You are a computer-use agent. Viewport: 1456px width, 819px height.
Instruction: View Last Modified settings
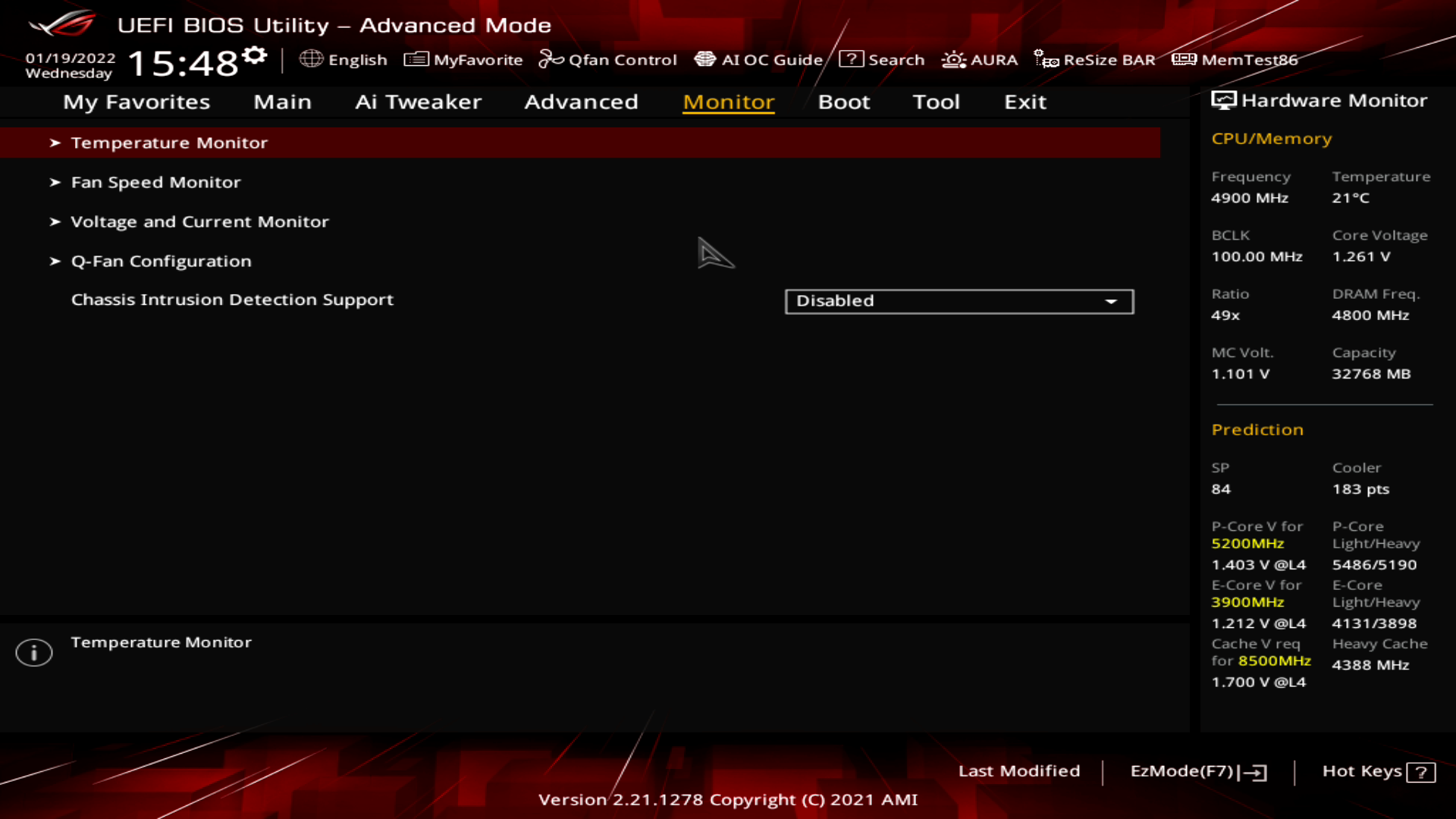1019,770
